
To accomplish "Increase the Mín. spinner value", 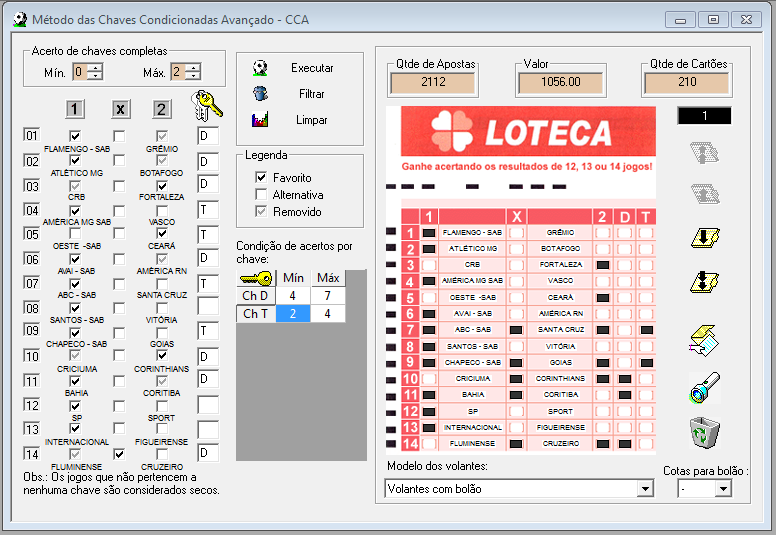I will 96,68.
